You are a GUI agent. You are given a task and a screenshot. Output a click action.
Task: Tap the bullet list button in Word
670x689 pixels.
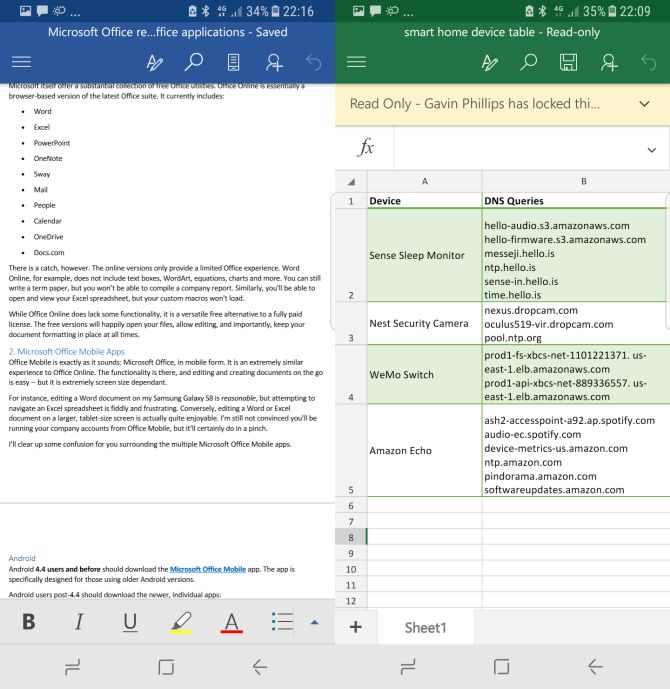pos(282,622)
